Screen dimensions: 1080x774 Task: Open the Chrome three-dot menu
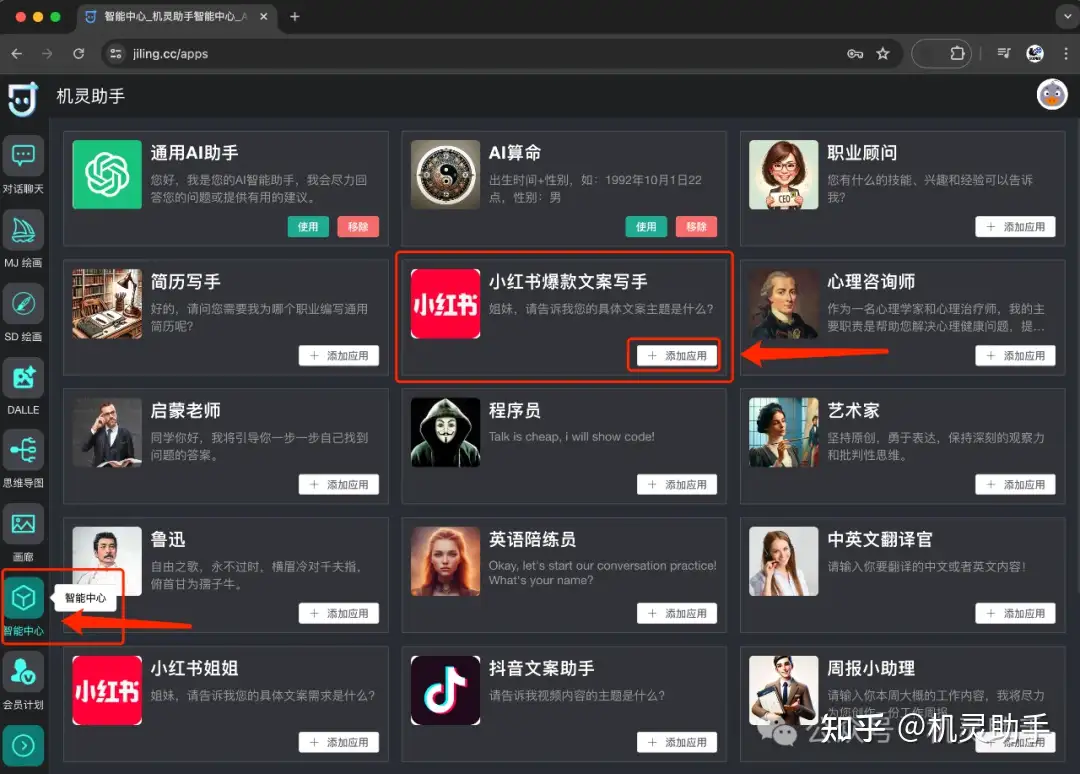1065,53
